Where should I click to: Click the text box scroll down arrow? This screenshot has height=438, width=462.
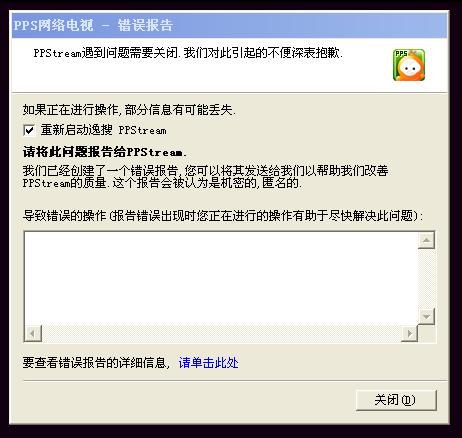(x=426, y=316)
